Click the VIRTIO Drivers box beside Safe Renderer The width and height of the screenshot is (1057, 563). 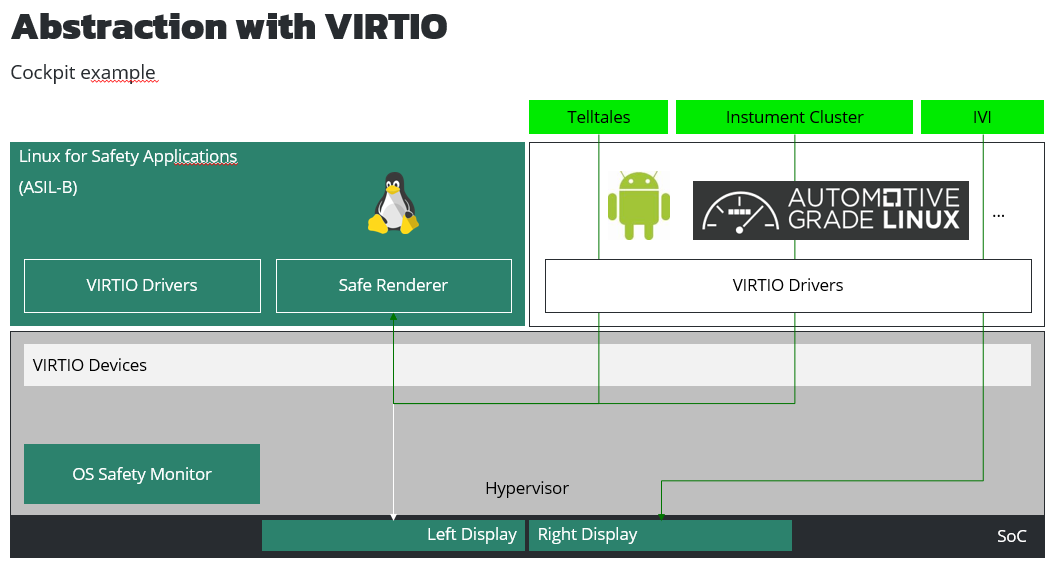click(142, 285)
